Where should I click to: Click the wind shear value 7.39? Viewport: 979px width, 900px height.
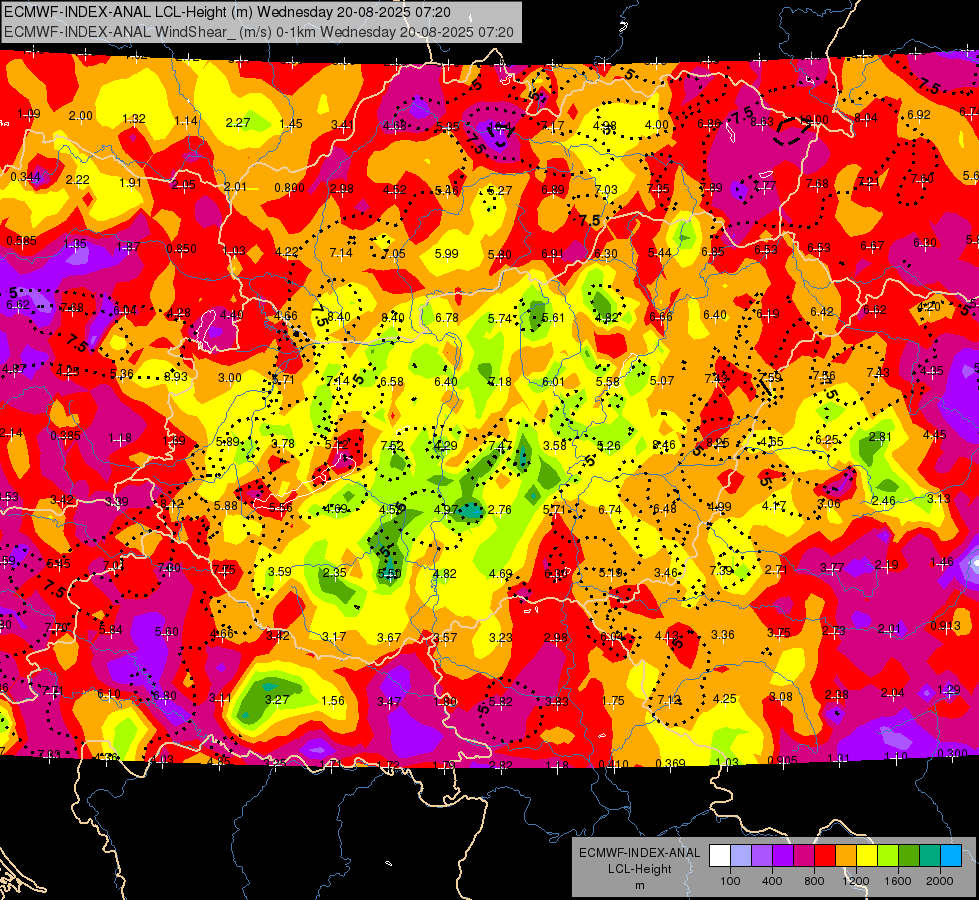[x=721, y=570]
